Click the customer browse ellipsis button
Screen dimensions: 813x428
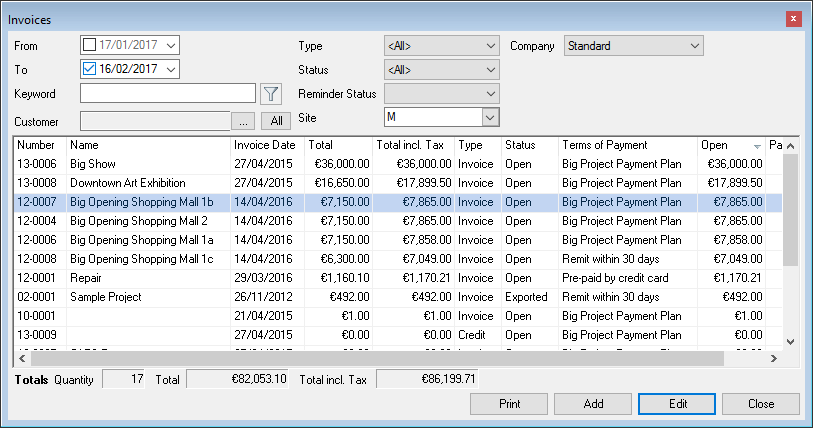243,121
